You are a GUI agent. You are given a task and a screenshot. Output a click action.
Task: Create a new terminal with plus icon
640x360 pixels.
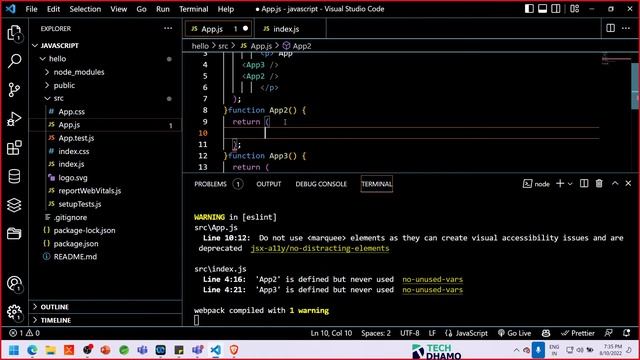(560, 184)
